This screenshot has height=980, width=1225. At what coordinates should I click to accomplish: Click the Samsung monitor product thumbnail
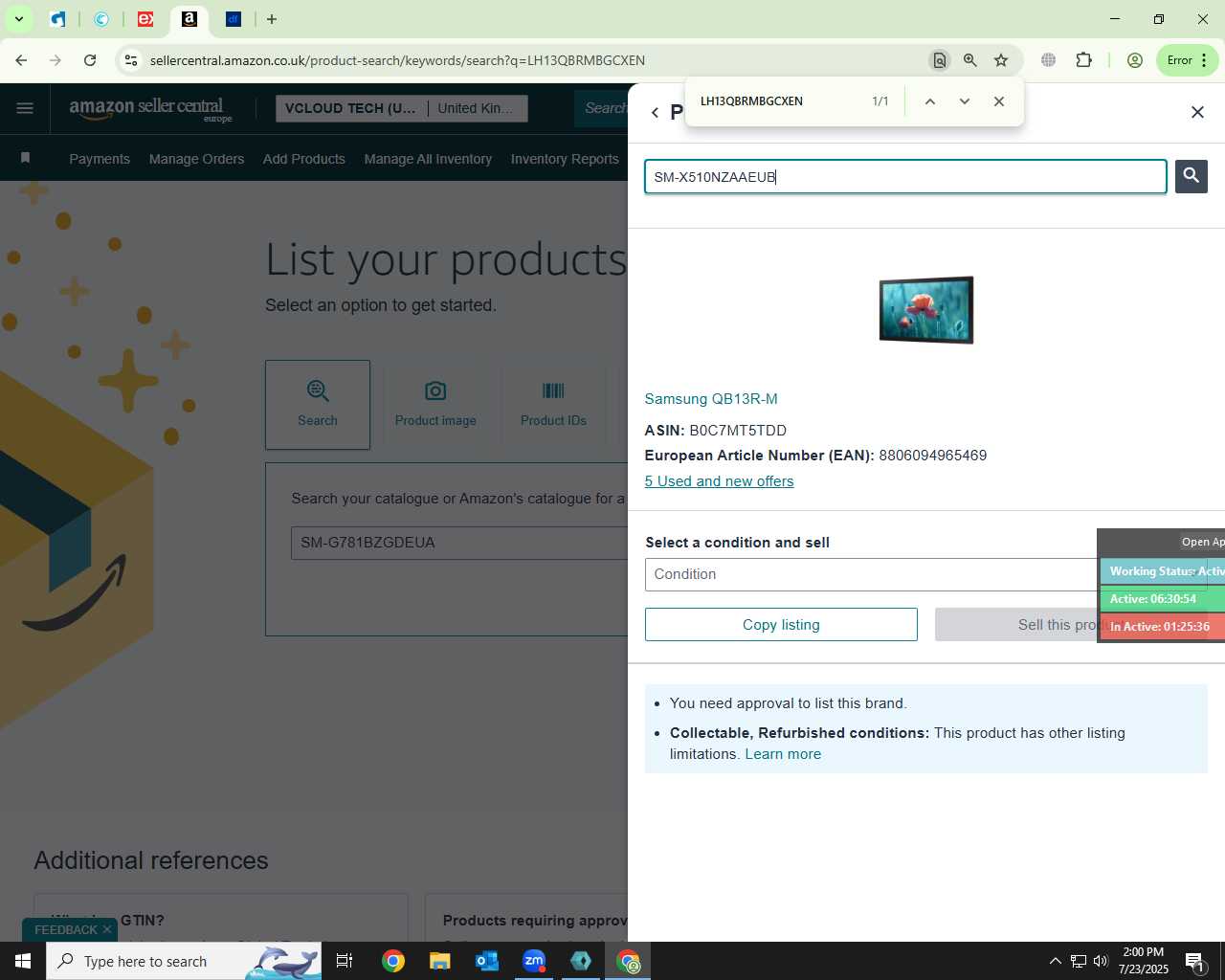click(926, 310)
